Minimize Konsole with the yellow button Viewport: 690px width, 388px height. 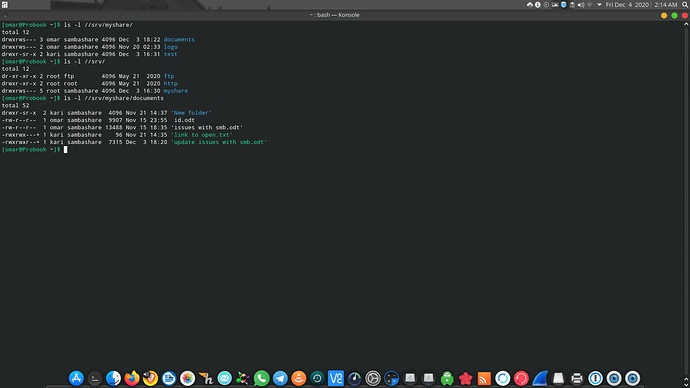[x=664, y=15]
